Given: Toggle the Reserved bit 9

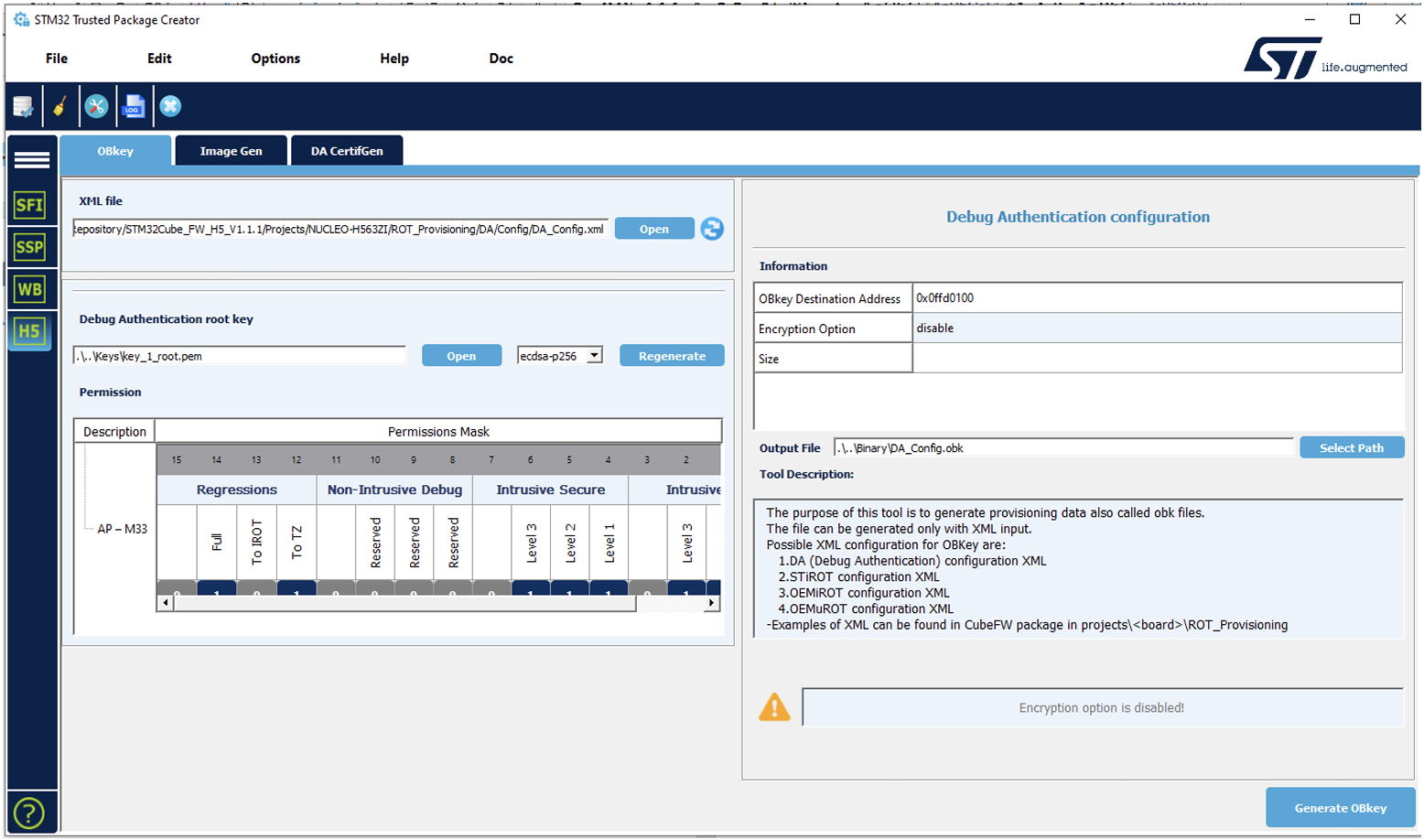Looking at the screenshot, I should coord(414,588).
